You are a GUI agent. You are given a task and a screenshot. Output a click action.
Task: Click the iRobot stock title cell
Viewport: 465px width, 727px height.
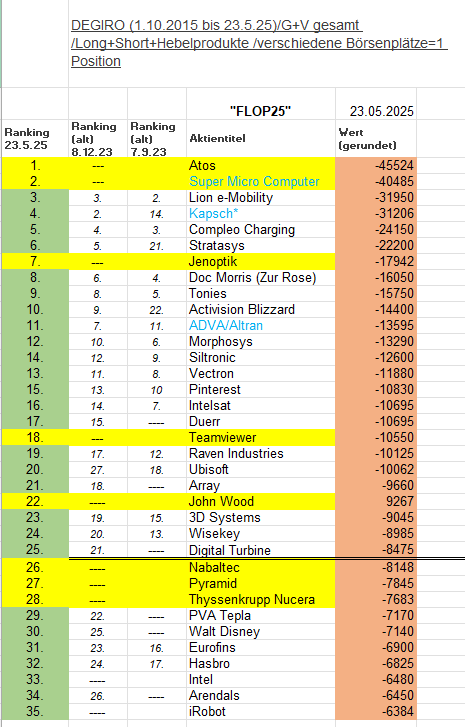[261, 712]
